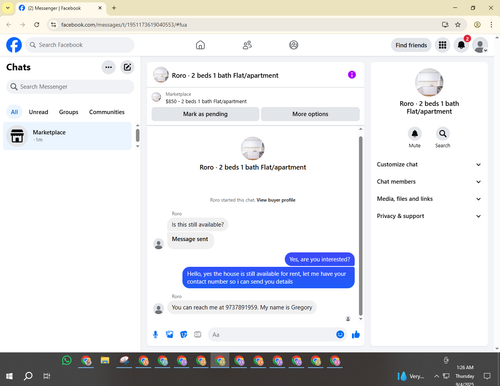Click the Search Facebook field
500x386 pixels.
80,45
